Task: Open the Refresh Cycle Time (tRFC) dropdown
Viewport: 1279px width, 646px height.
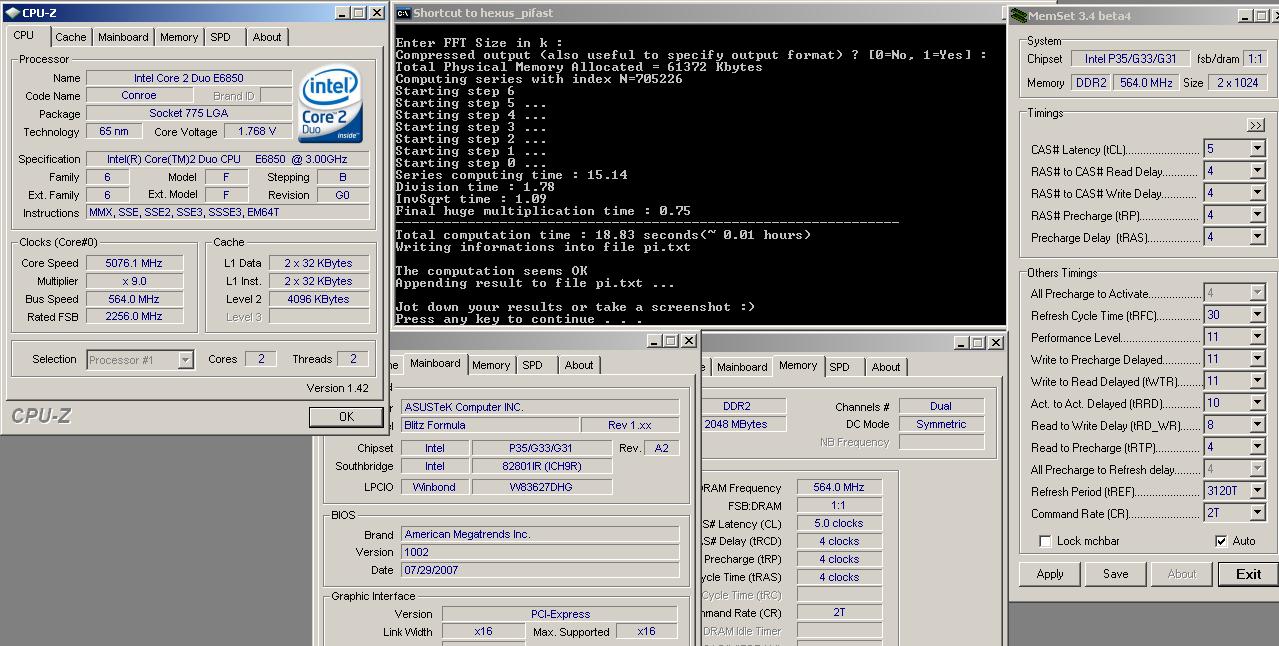Action: tap(1257, 315)
